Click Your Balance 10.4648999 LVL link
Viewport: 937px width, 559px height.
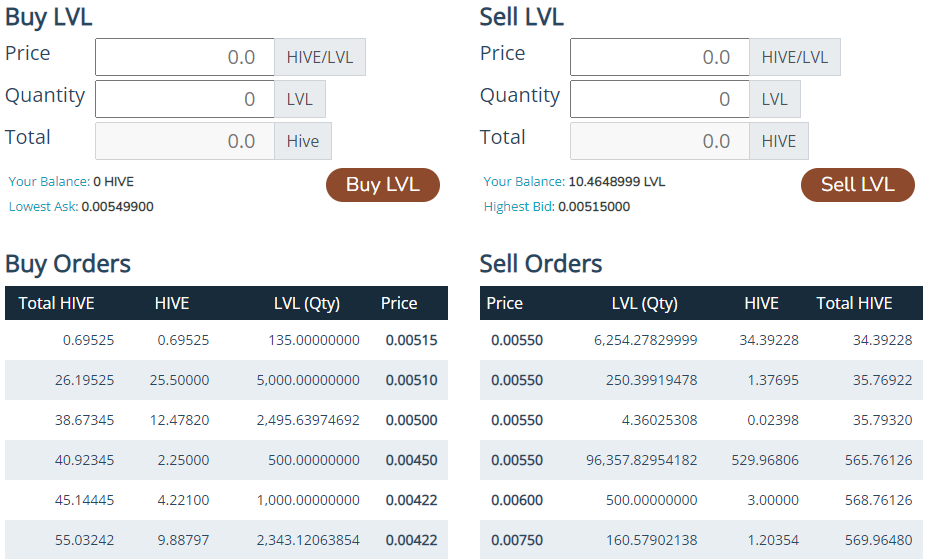click(x=574, y=182)
